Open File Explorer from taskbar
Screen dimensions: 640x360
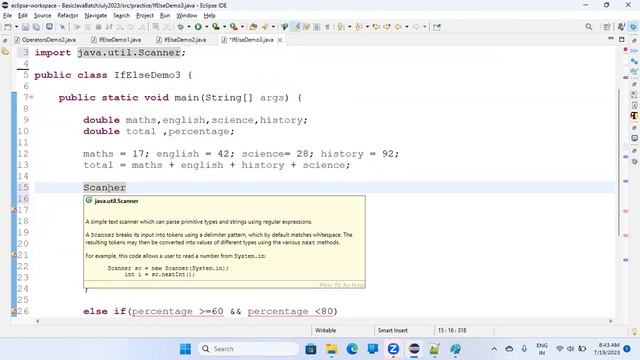331,349
